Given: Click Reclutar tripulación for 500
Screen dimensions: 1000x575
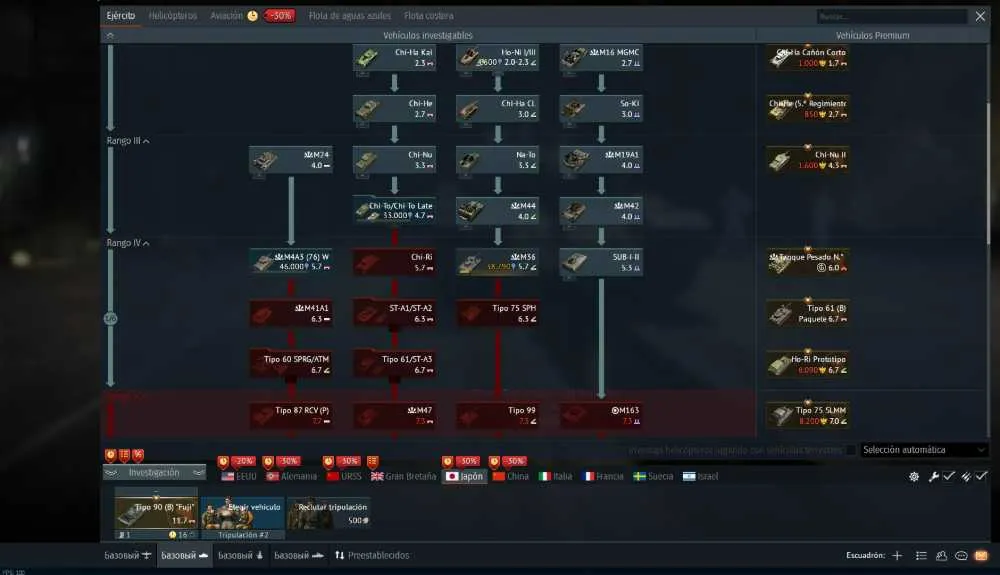Looking at the screenshot, I should tap(330, 514).
